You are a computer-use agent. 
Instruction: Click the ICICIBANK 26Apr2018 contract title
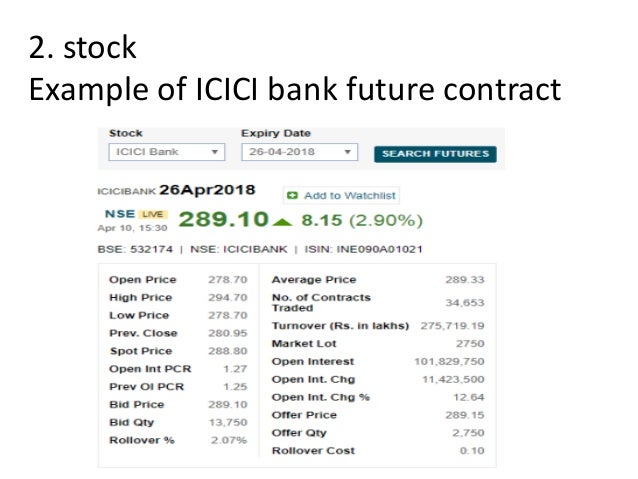click(x=176, y=190)
